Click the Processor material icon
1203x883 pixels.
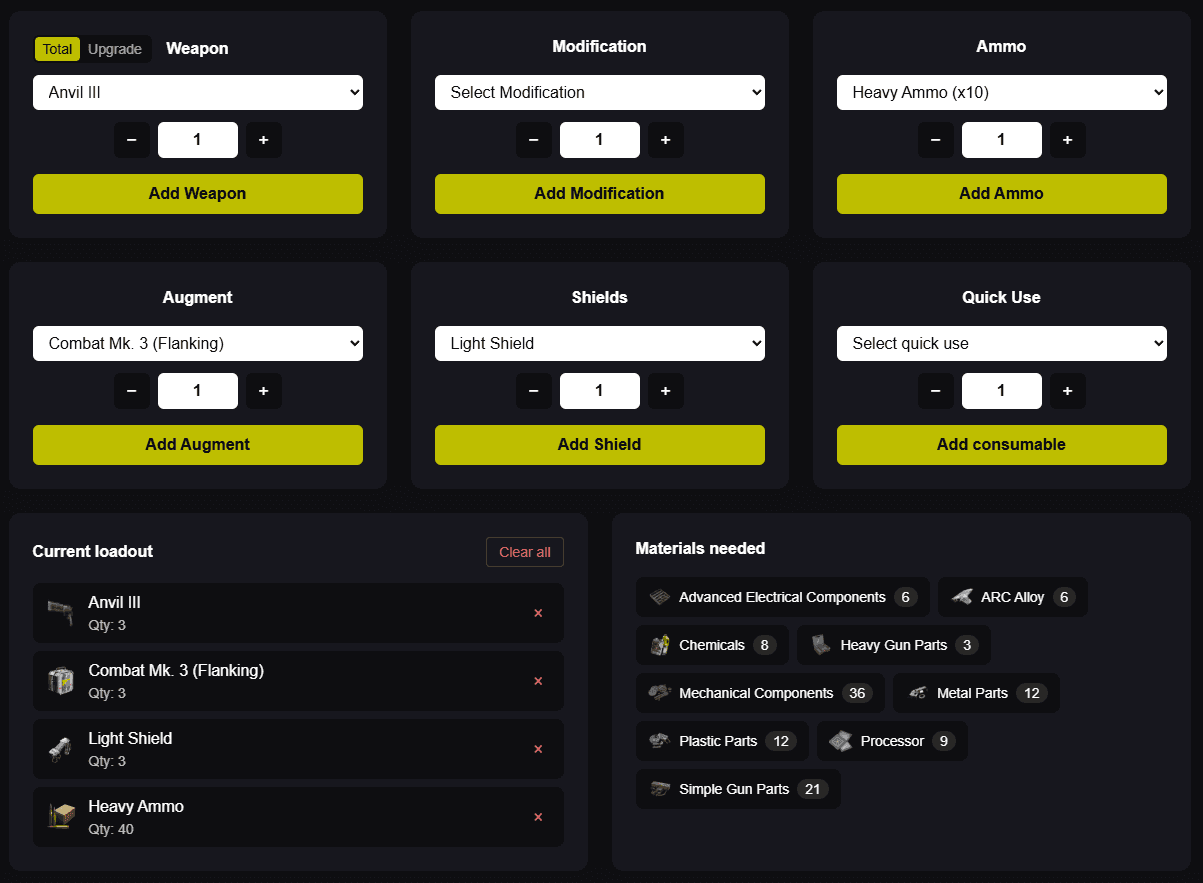(845, 741)
